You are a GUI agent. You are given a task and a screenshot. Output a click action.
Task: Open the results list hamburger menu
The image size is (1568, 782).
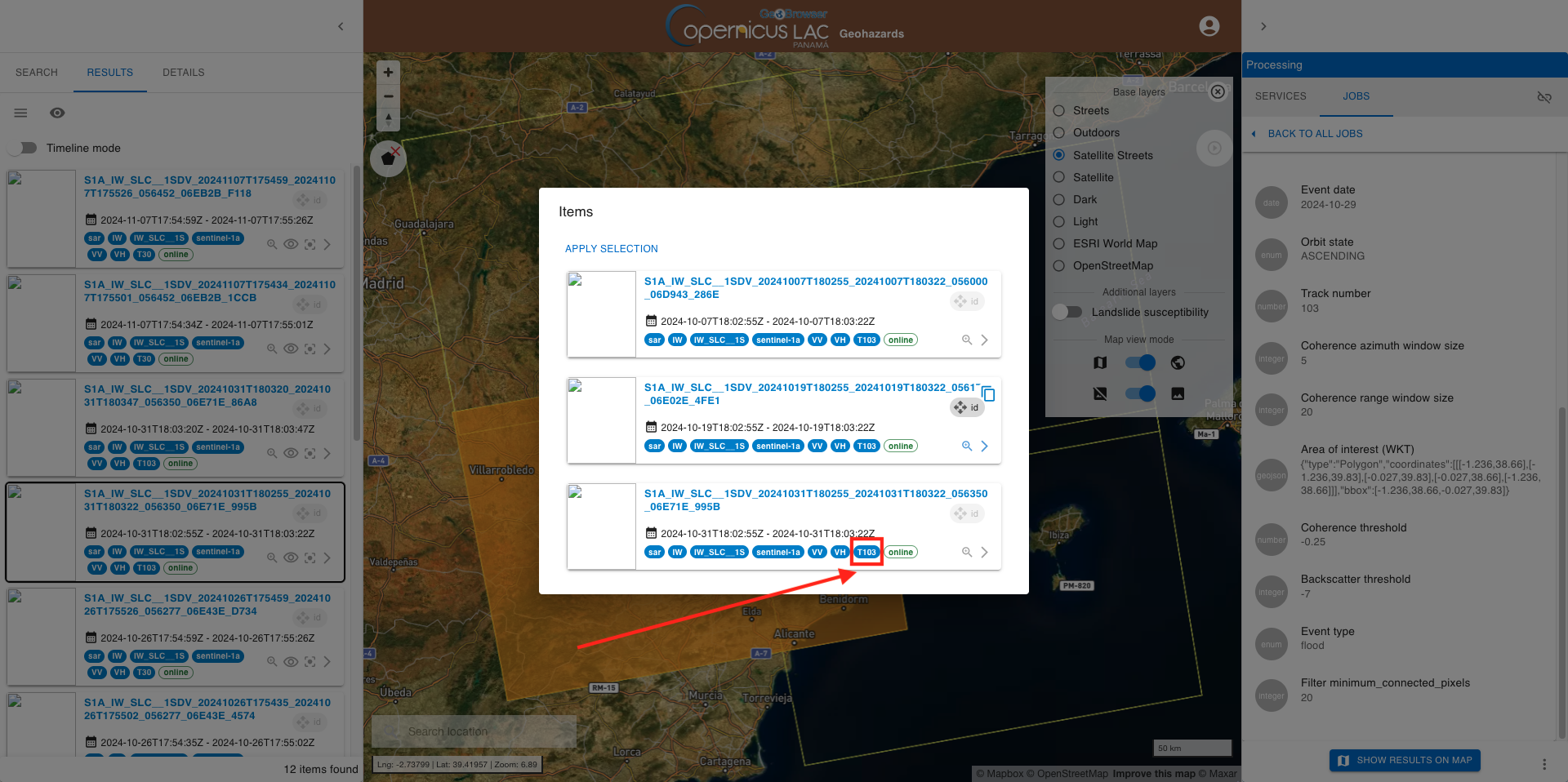point(21,113)
